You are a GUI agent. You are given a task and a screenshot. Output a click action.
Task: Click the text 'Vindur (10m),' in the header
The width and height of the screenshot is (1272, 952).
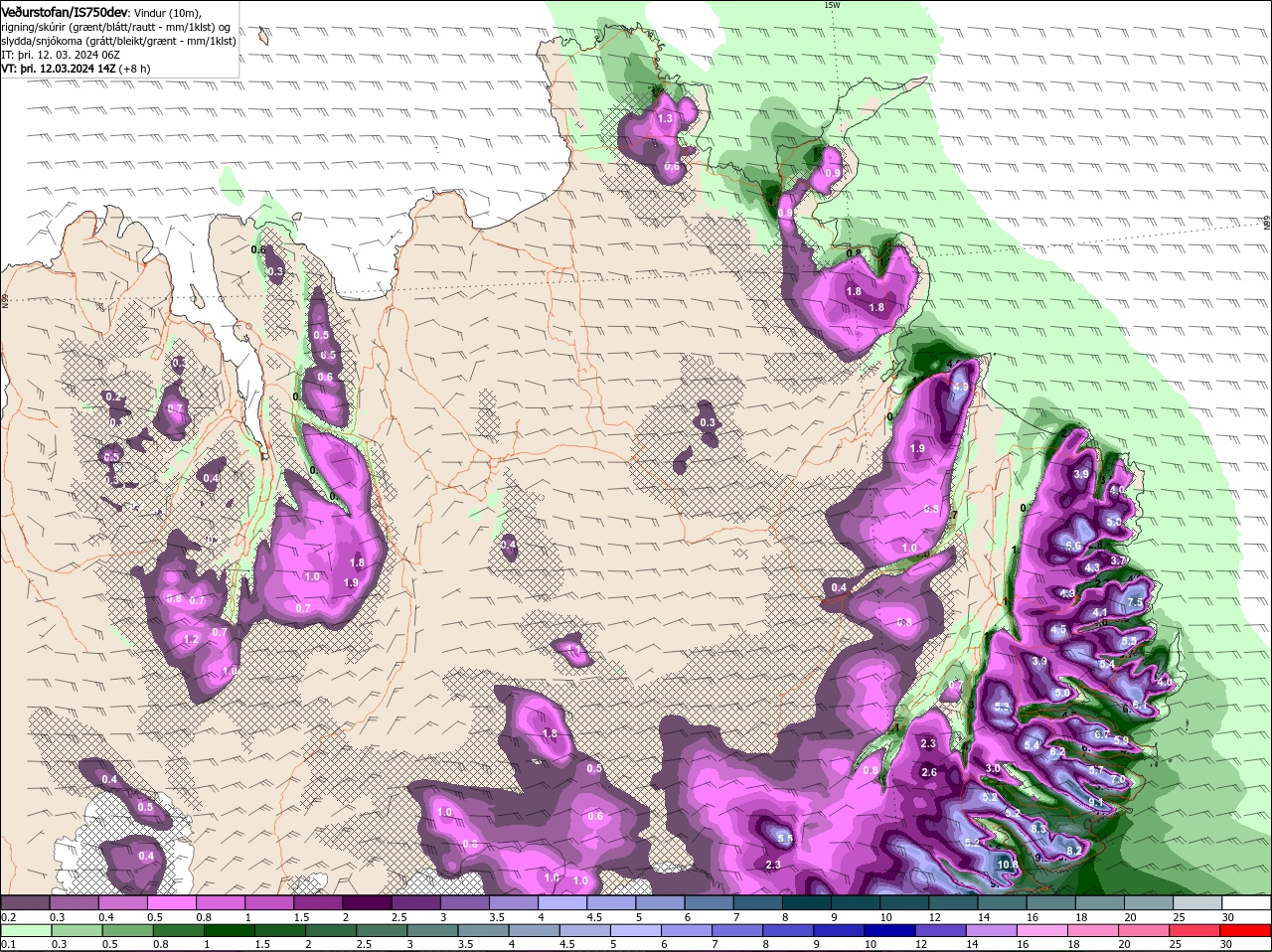click(x=167, y=13)
